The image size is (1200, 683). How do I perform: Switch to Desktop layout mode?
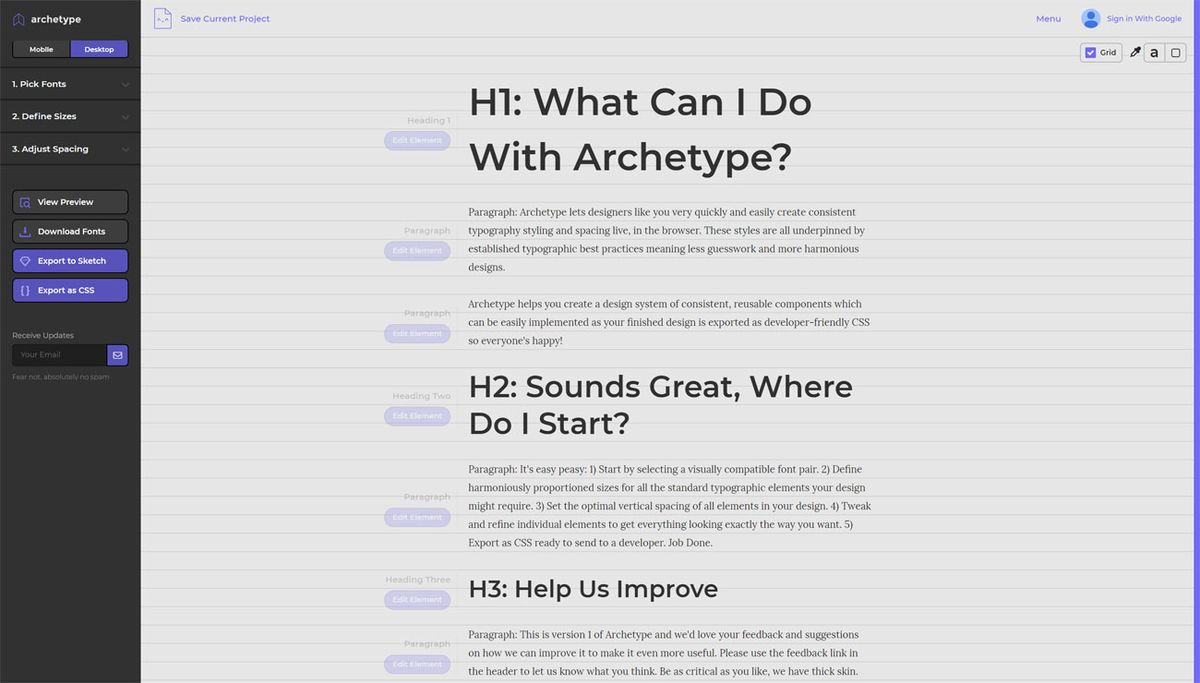(99, 48)
